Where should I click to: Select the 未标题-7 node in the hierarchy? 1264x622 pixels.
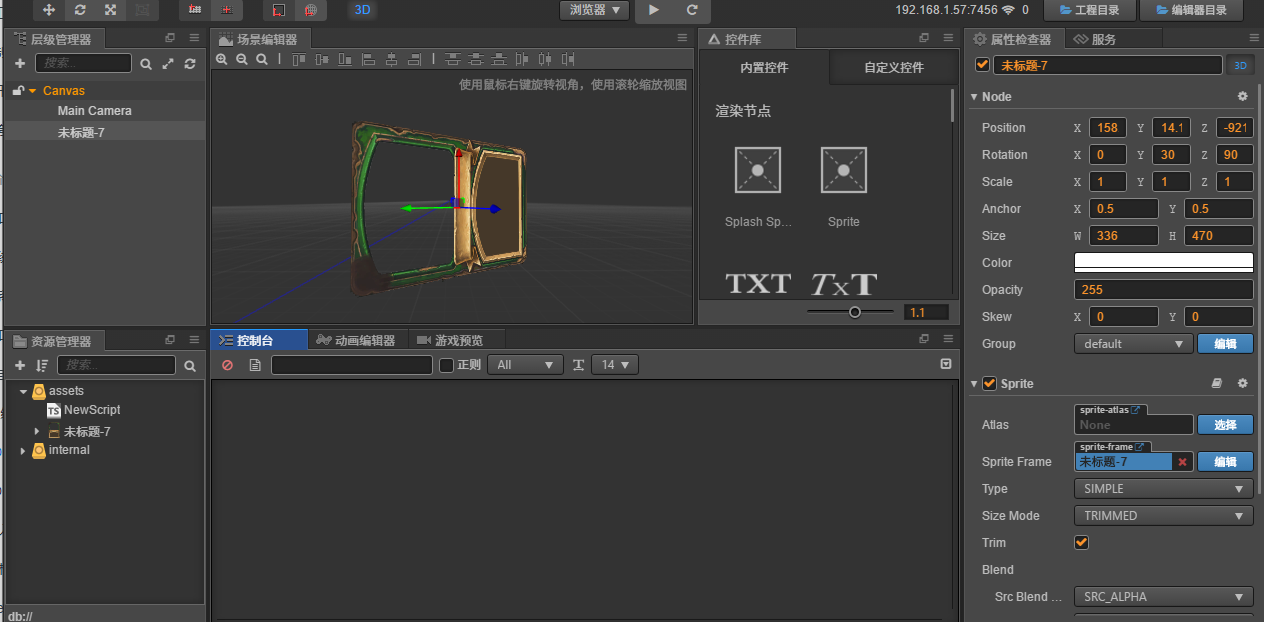81,132
